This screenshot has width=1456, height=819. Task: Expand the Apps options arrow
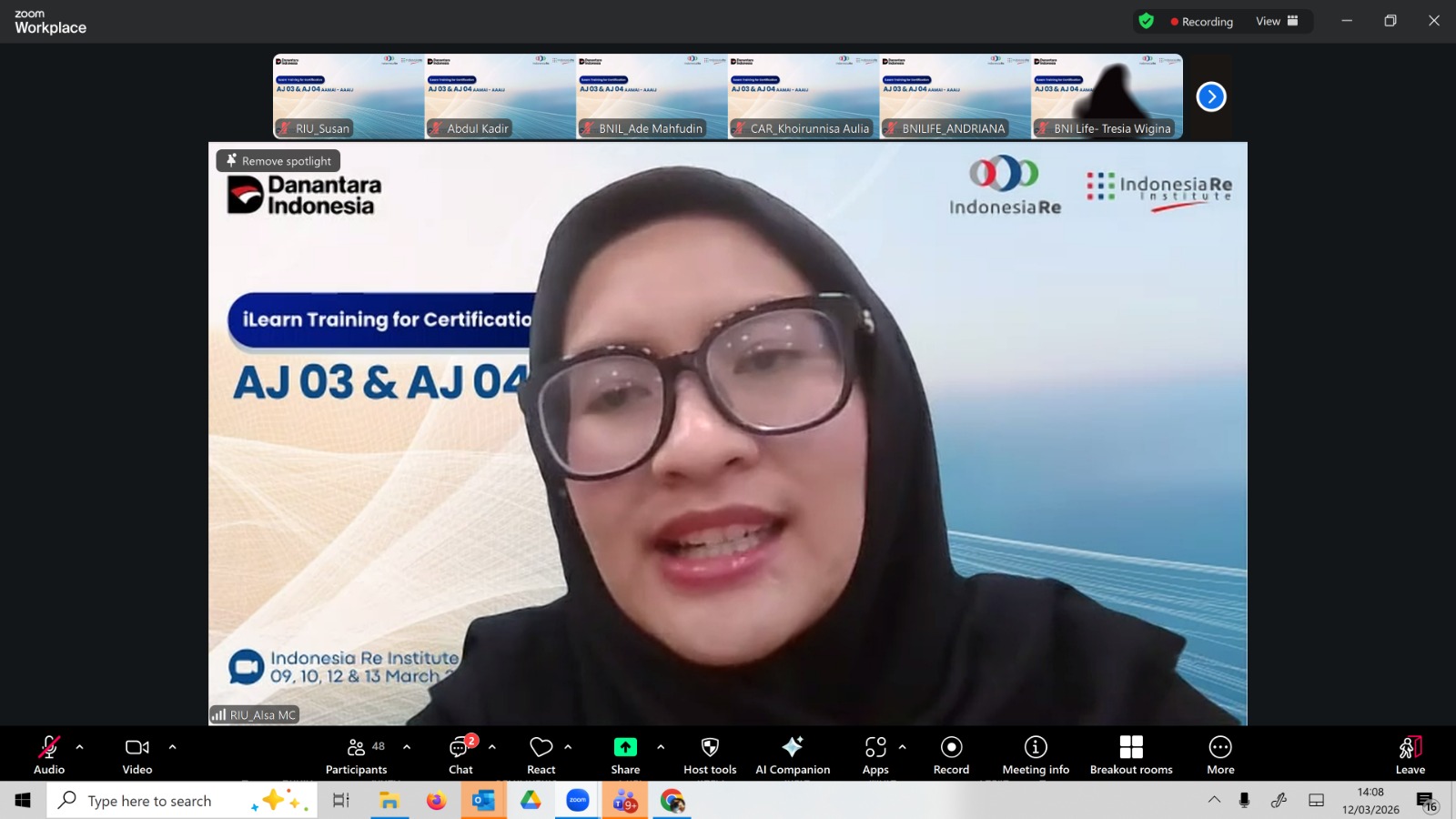pyautogui.click(x=903, y=747)
